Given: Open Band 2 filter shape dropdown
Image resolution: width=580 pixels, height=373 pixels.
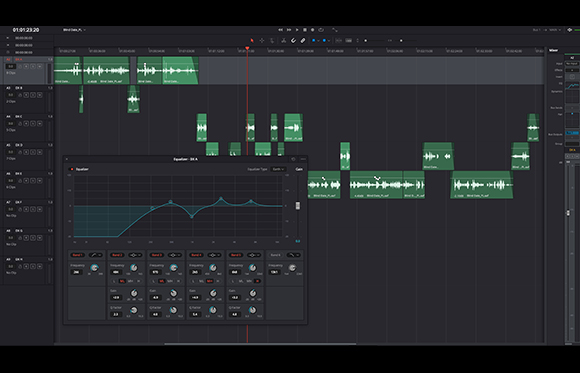Looking at the screenshot, I should pyautogui.click(x=135, y=255).
